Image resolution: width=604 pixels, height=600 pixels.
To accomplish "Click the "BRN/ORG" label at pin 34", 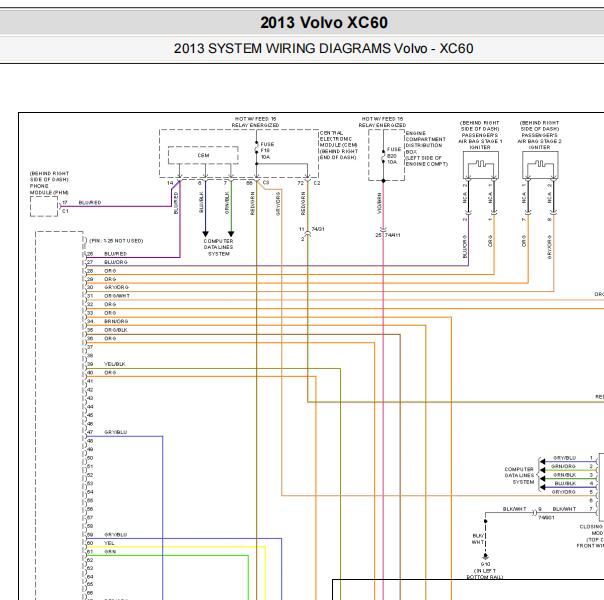I will tap(116, 322).
